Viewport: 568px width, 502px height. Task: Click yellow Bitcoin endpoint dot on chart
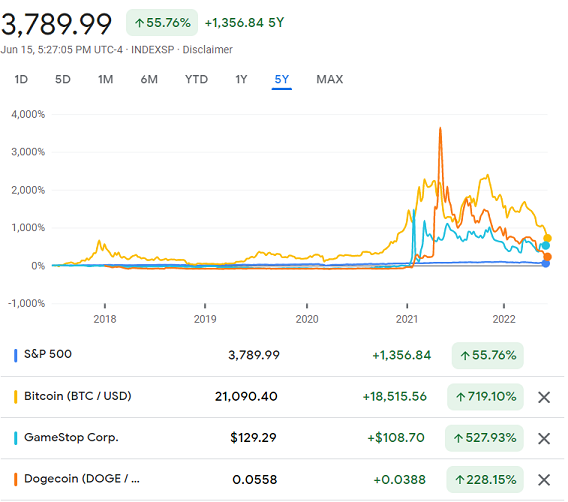[x=547, y=238]
